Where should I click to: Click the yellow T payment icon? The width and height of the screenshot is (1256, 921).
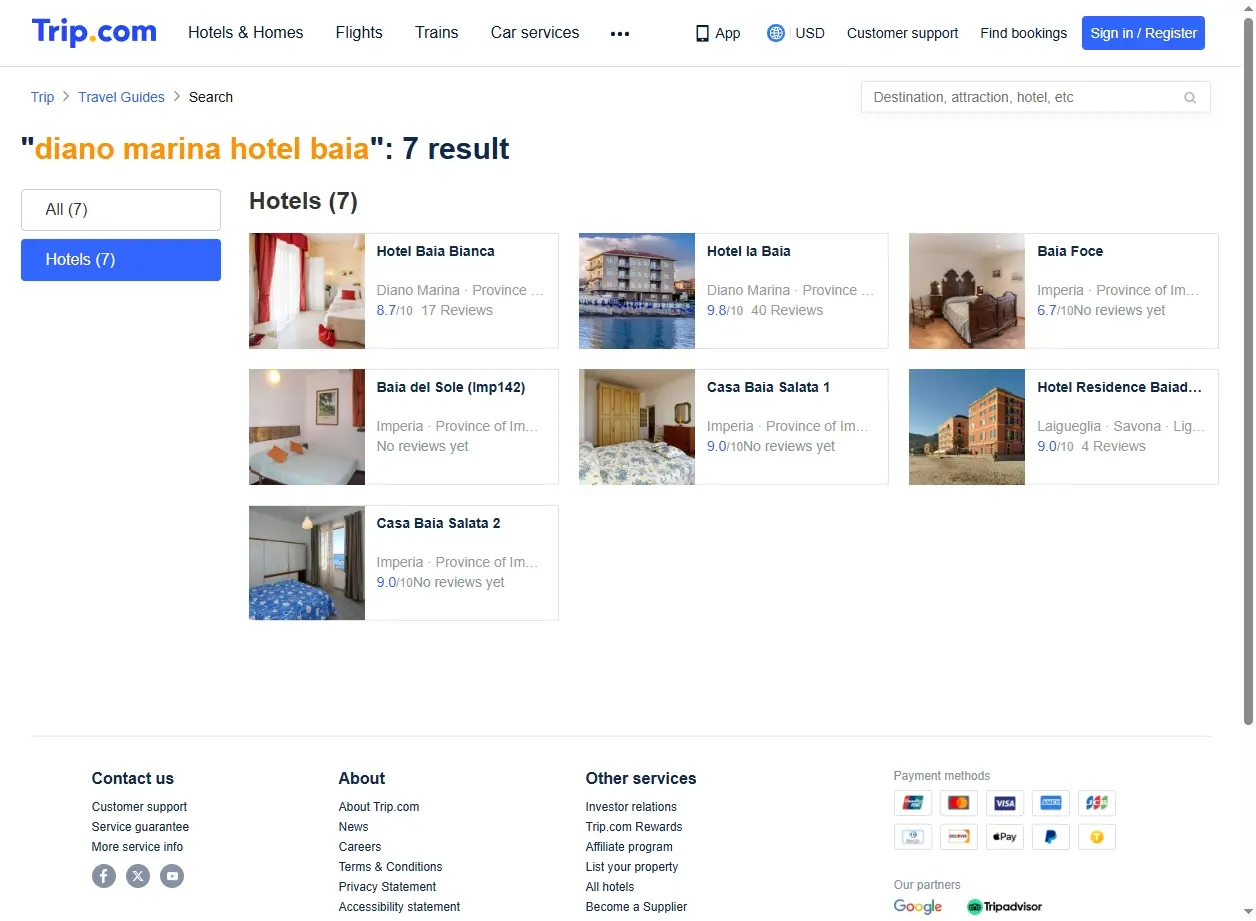[x=1097, y=836]
